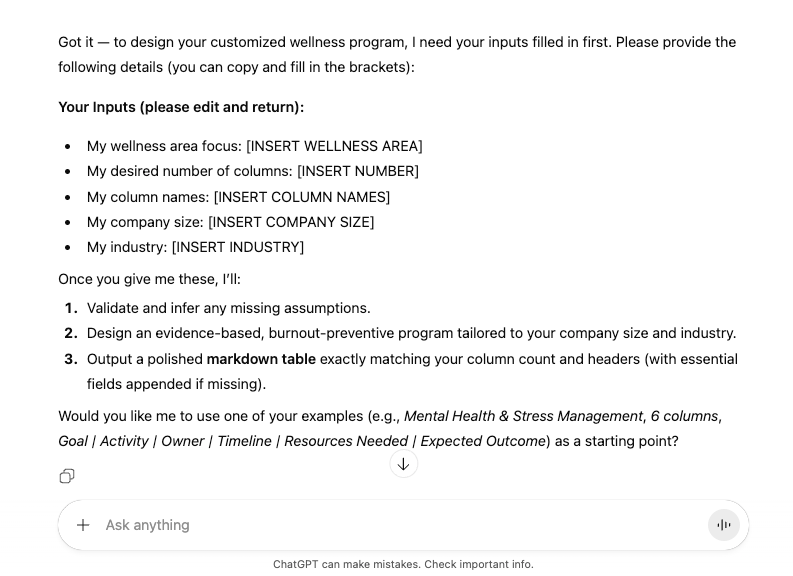Click the "My desired number of columns" bullet
The width and height of the screenshot is (793, 576).
pos(252,171)
